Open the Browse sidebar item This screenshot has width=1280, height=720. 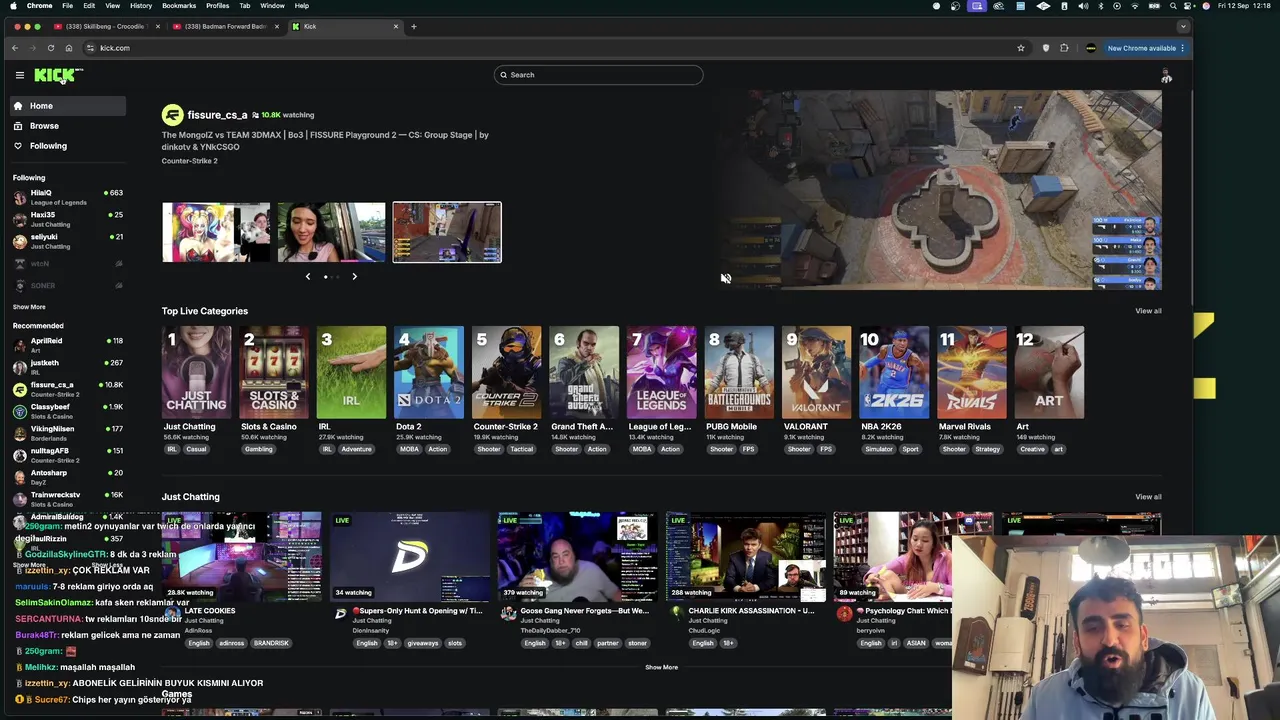(68, 126)
